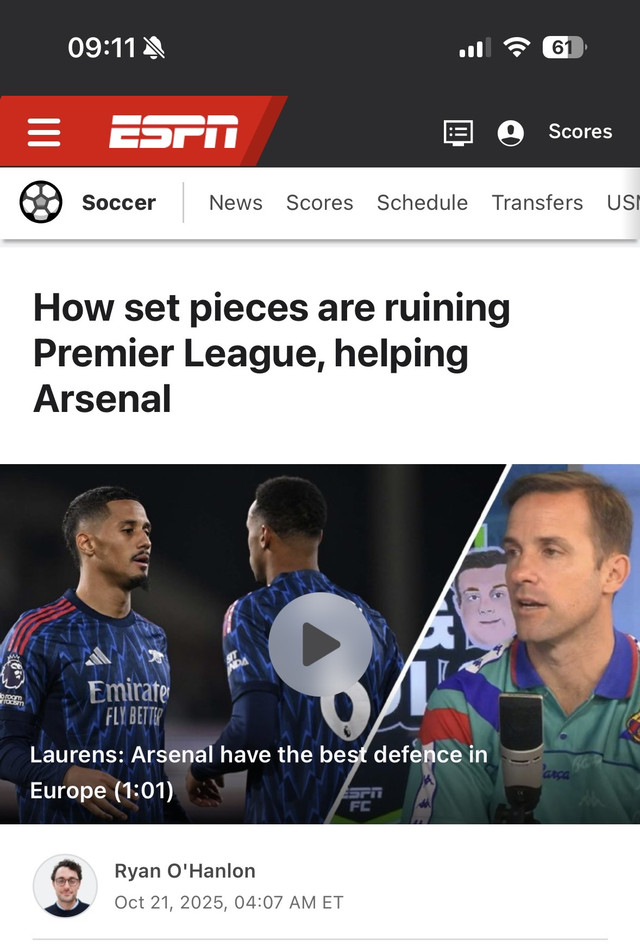The height and width of the screenshot is (944, 640).
Task: Switch to the Schedule tab
Action: 422,202
